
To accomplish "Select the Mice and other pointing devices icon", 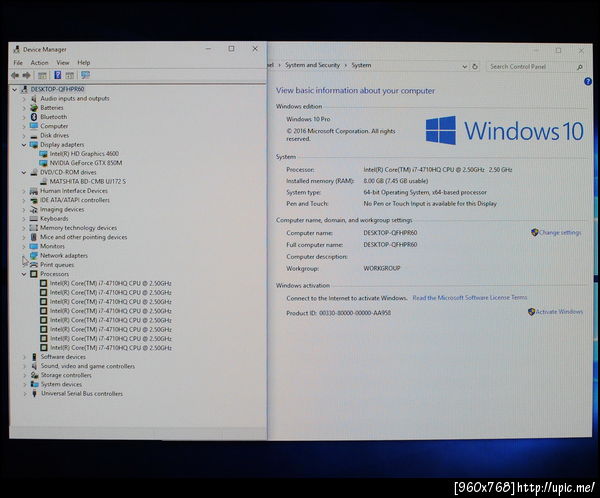I will click(x=34, y=237).
